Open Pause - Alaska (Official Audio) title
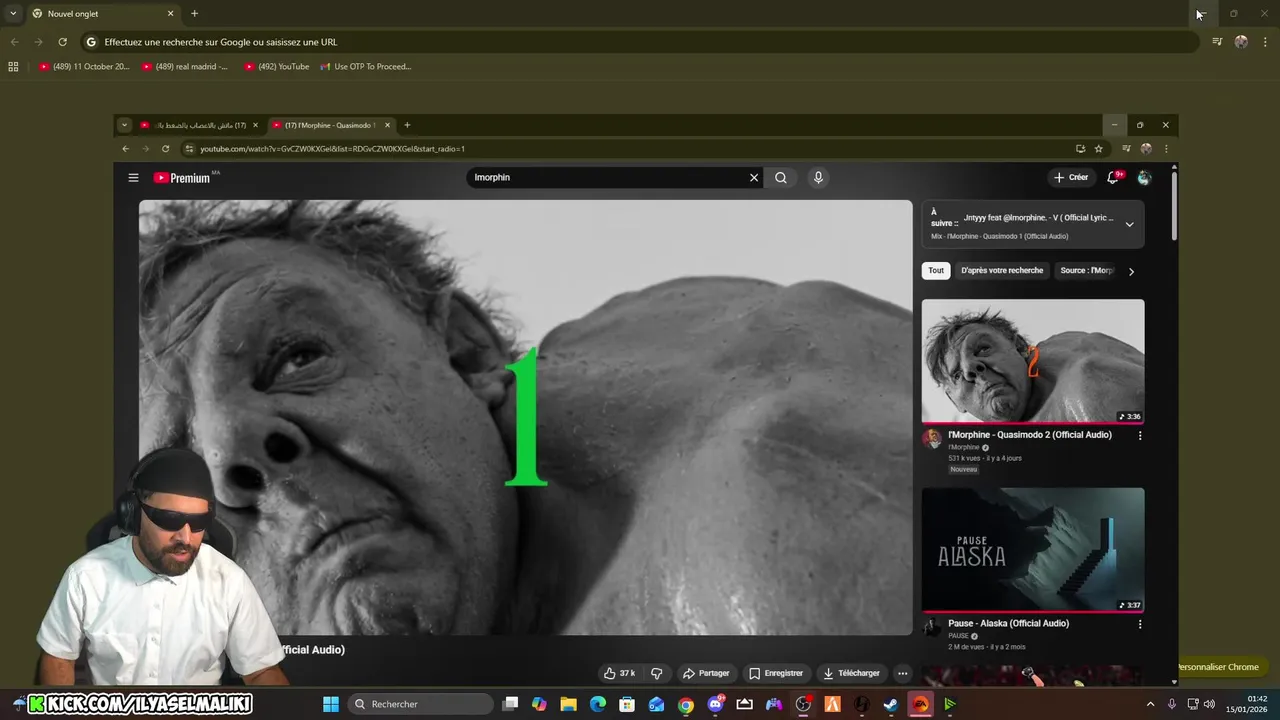Image resolution: width=1280 pixels, height=720 pixels. pyautogui.click(x=1008, y=624)
